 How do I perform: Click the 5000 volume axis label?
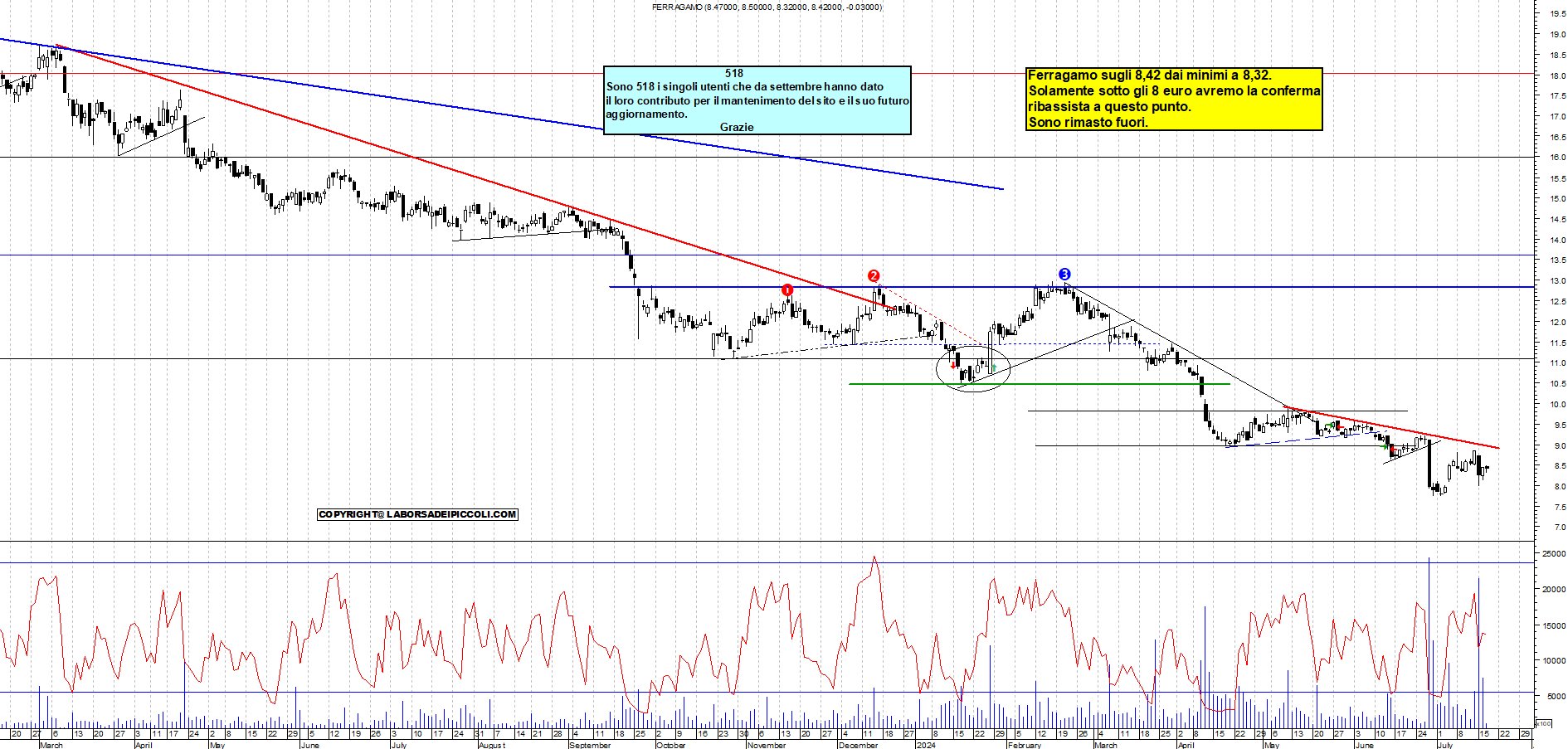click(1556, 697)
